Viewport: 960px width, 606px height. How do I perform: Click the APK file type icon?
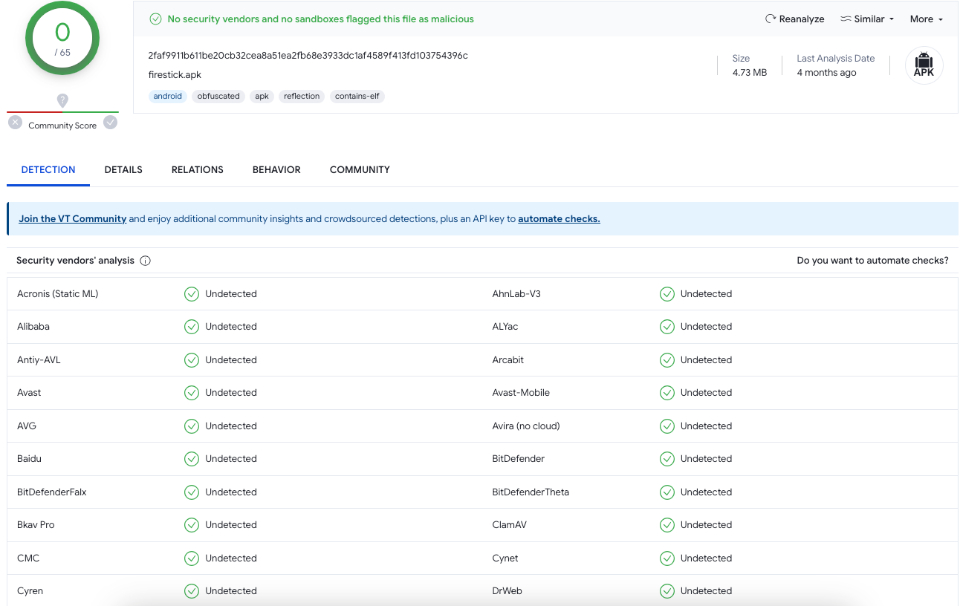[923, 65]
